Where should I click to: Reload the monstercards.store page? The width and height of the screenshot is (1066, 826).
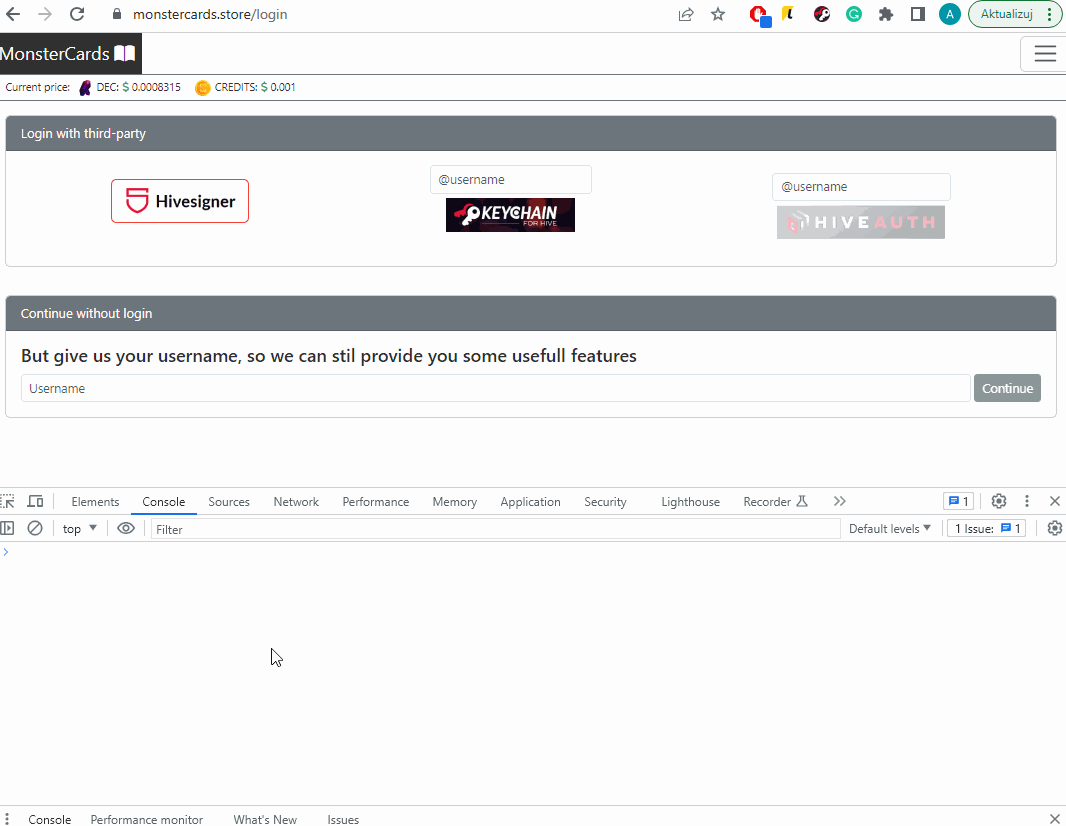[x=77, y=14]
